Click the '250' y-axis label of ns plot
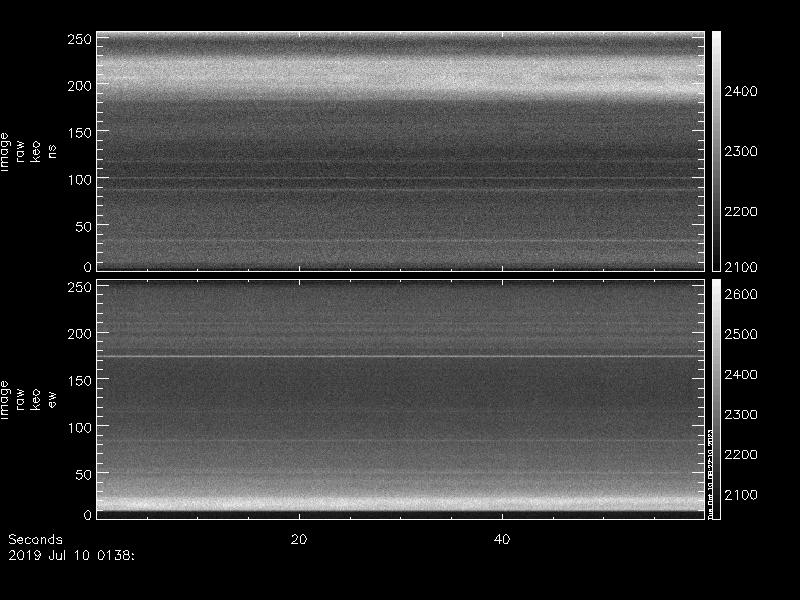Viewport: 800px width, 600px height. point(79,39)
